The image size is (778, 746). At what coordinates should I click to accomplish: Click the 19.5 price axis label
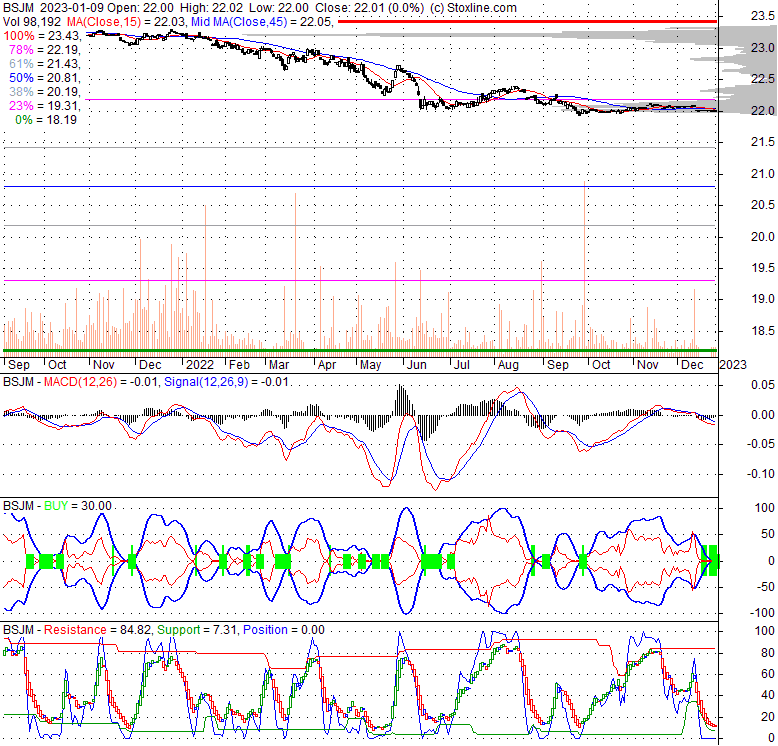pyautogui.click(x=762, y=268)
